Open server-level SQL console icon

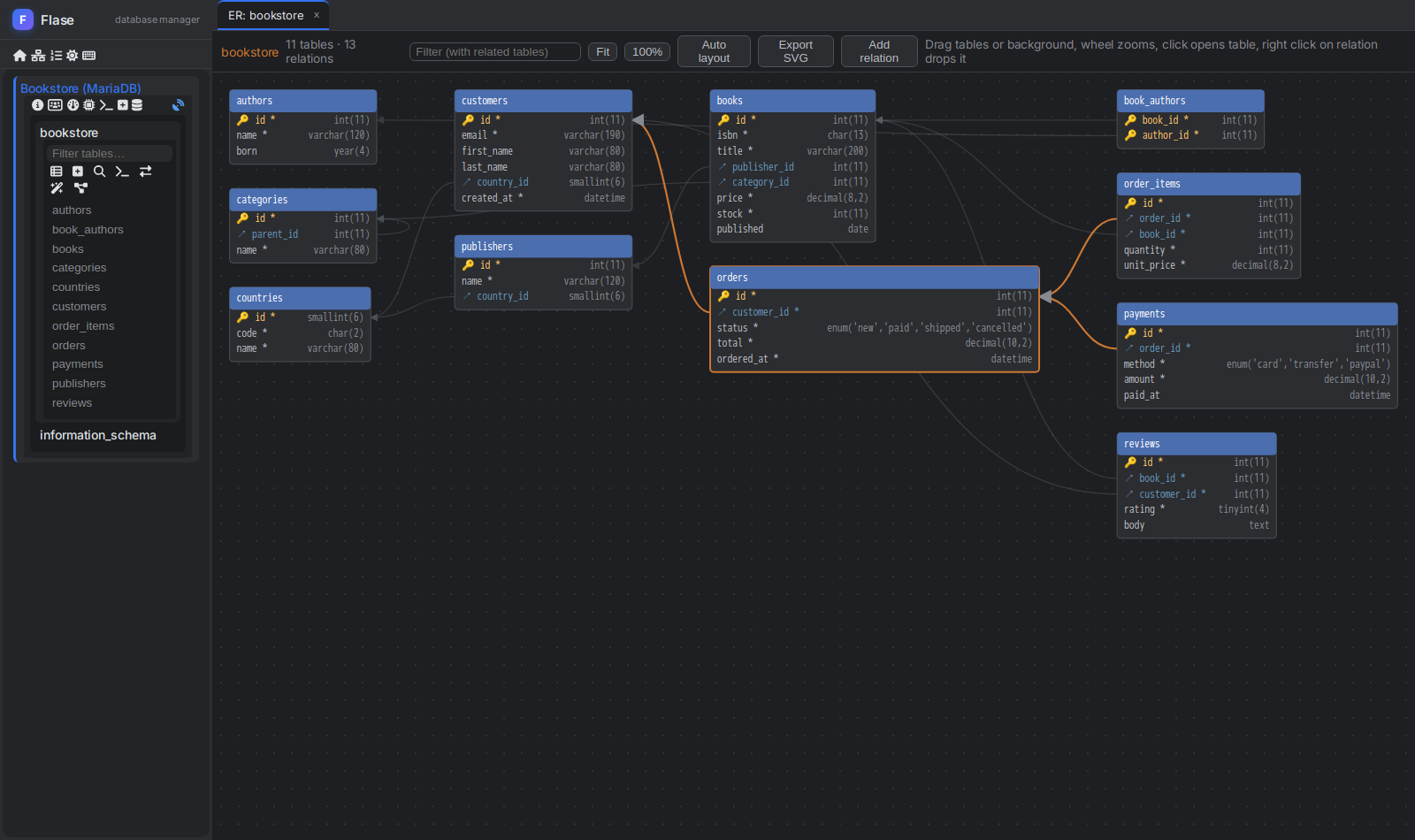(106, 105)
